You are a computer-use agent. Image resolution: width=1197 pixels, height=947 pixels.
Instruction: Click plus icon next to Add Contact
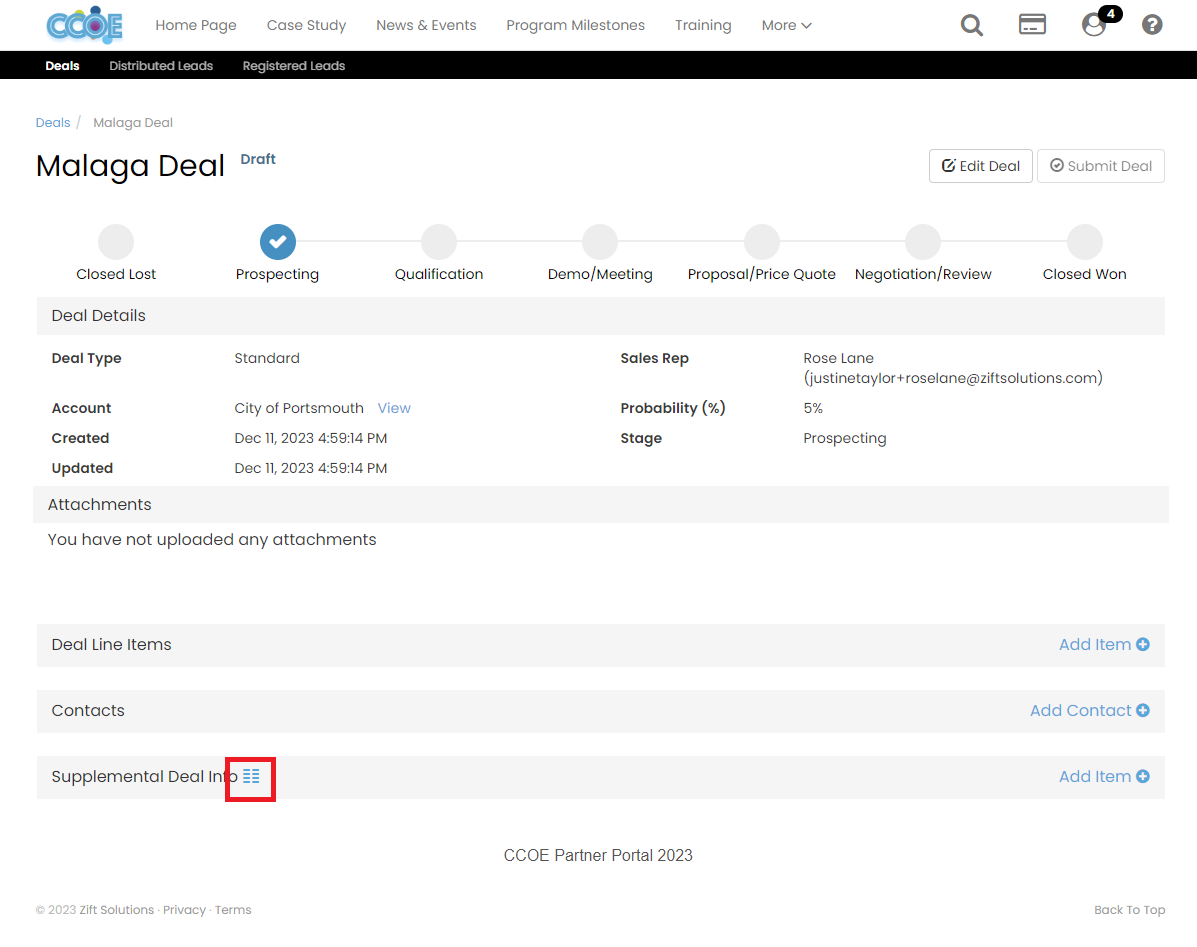coord(1143,710)
